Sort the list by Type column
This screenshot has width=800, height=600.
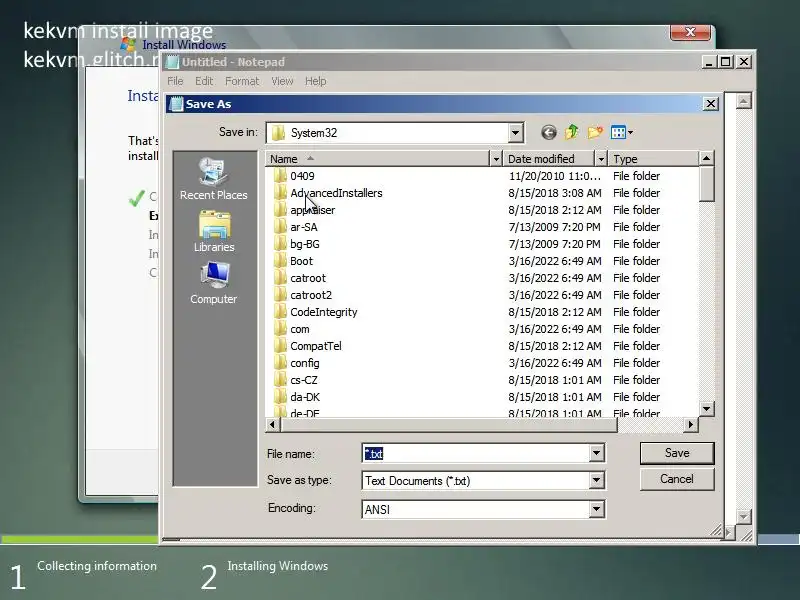[653, 159]
